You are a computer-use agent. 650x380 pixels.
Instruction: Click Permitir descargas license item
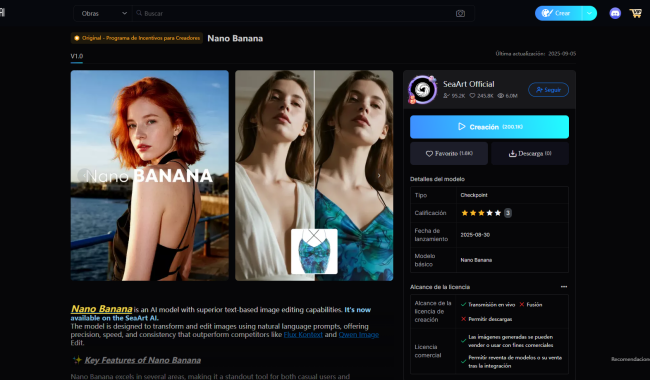[x=486, y=319]
